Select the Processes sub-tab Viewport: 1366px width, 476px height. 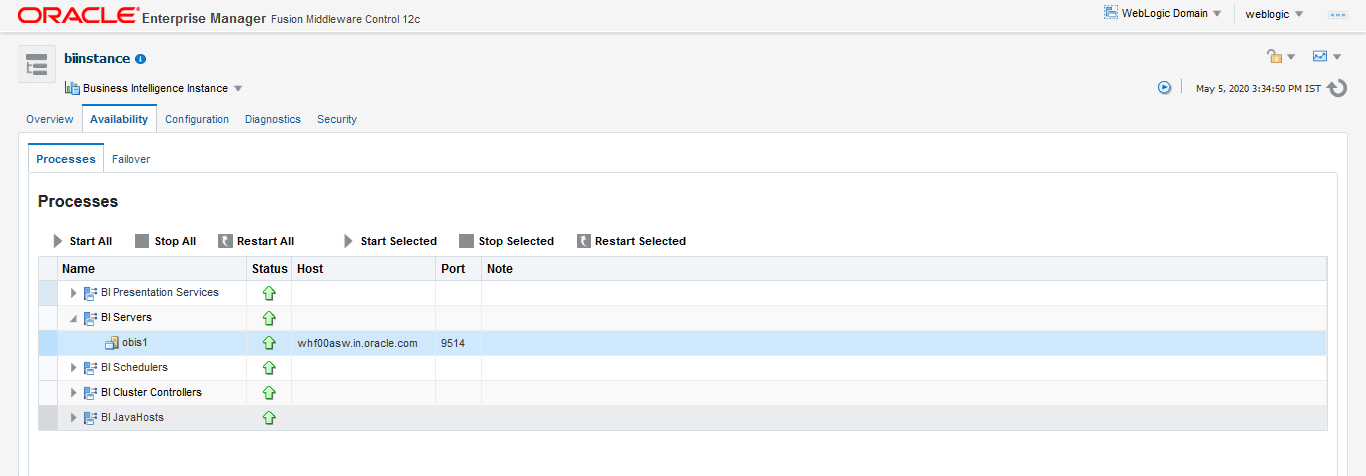[x=66, y=159]
